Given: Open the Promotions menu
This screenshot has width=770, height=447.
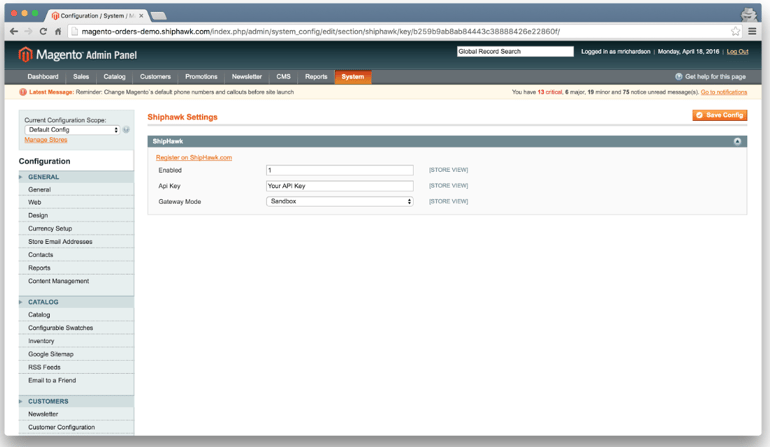Looking at the screenshot, I should tap(201, 77).
